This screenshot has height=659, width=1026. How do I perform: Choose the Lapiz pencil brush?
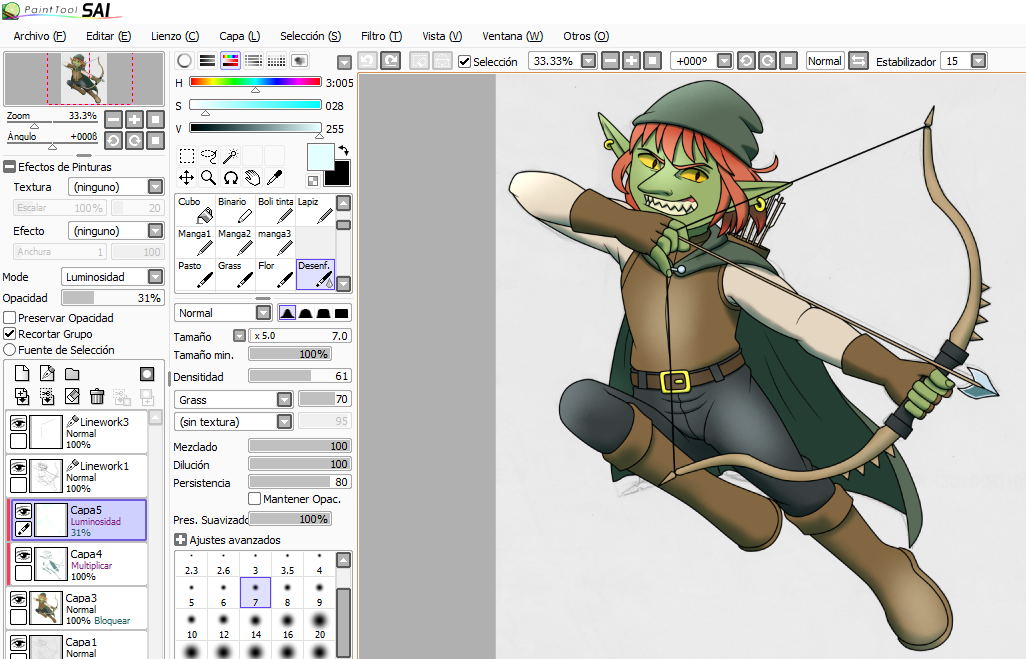click(x=315, y=209)
